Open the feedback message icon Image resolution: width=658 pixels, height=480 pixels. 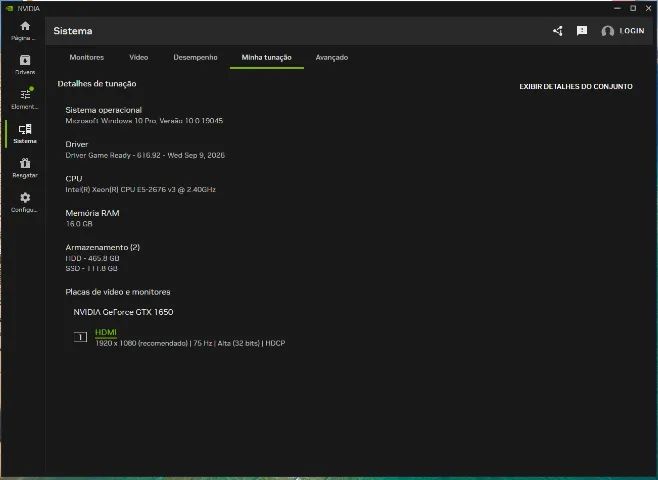coord(582,31)
